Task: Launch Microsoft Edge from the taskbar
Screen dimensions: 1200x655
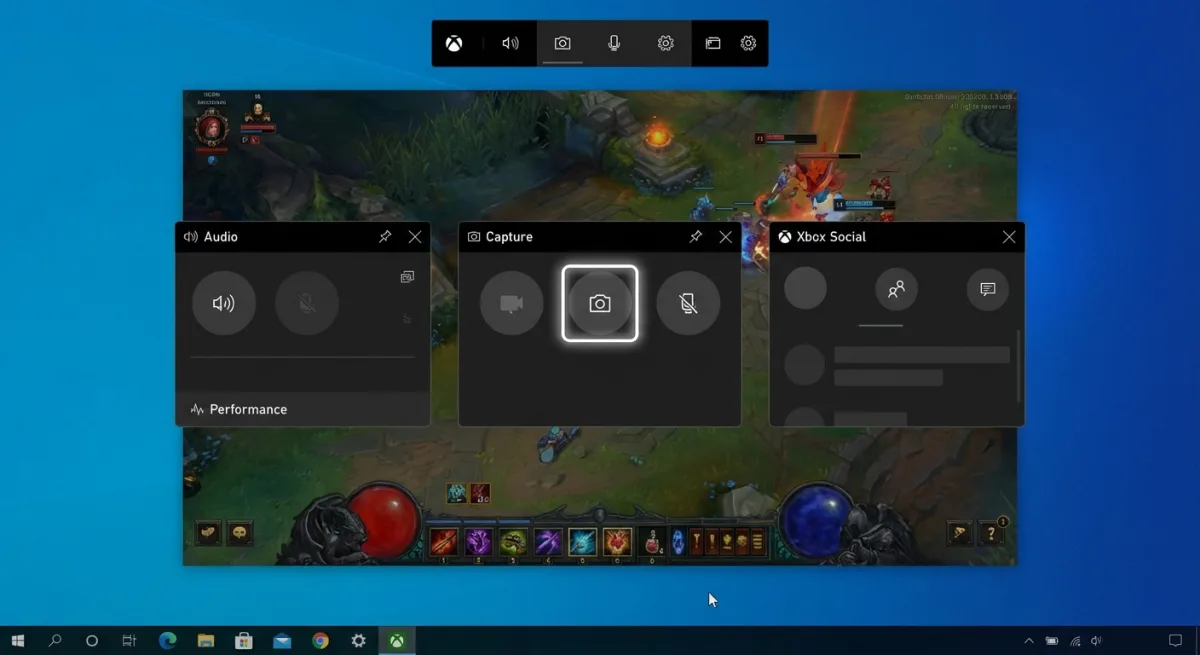Action: [168, 640]
